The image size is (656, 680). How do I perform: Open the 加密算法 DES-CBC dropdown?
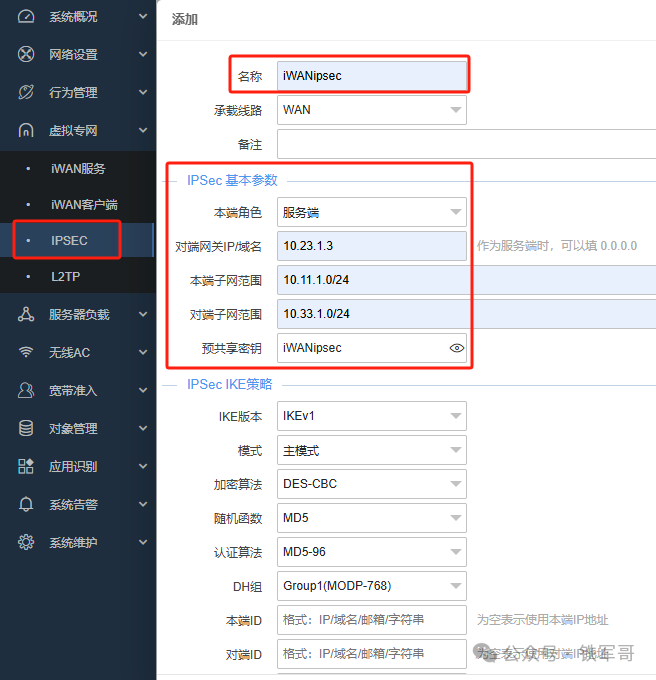pyautogui.click(x=372, y=484)
